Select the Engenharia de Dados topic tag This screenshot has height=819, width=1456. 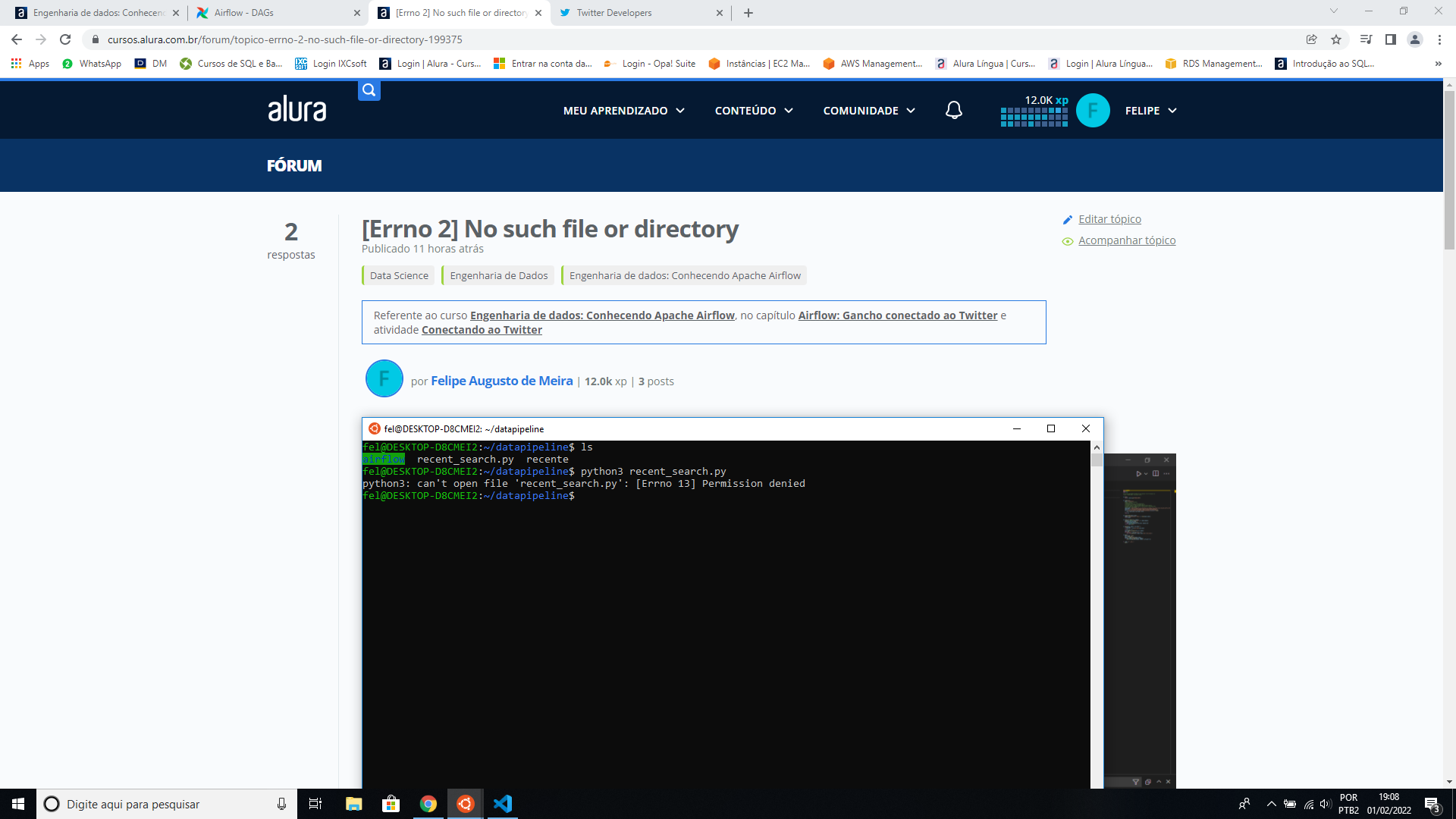pyautogui.click(x=498, y=275)
